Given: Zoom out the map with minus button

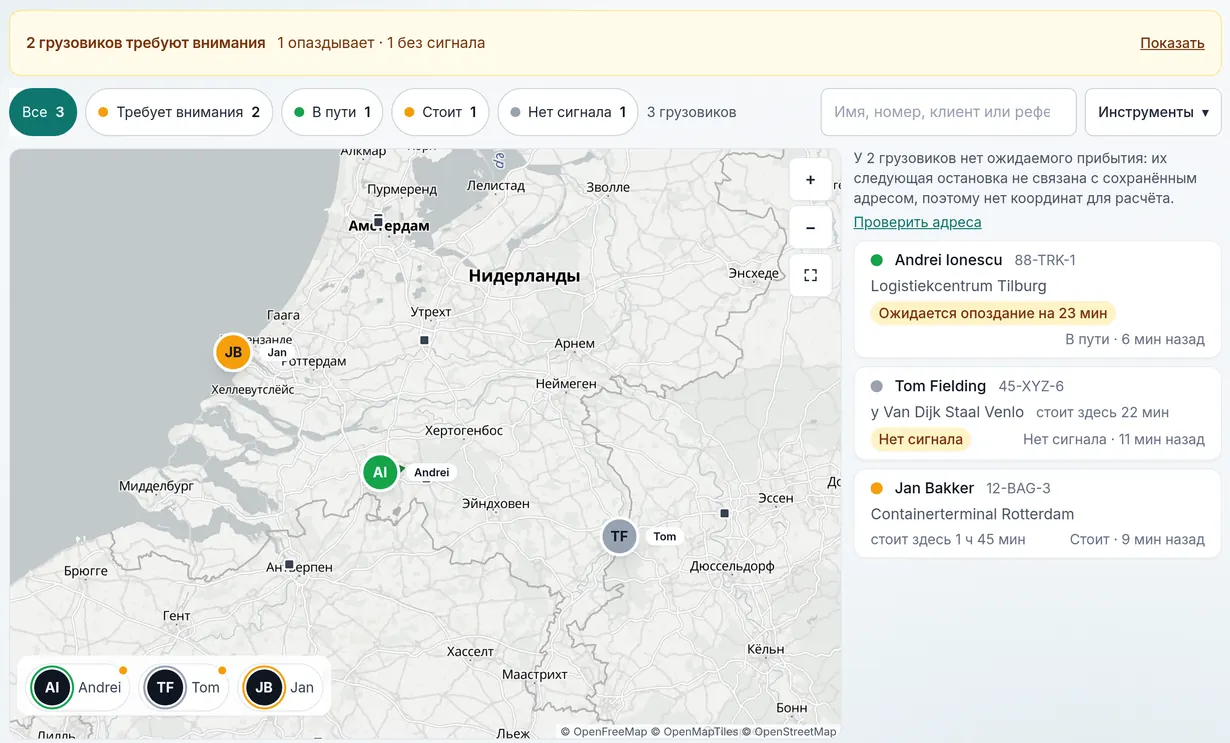Looking at the screenshot, I should 810,228.
